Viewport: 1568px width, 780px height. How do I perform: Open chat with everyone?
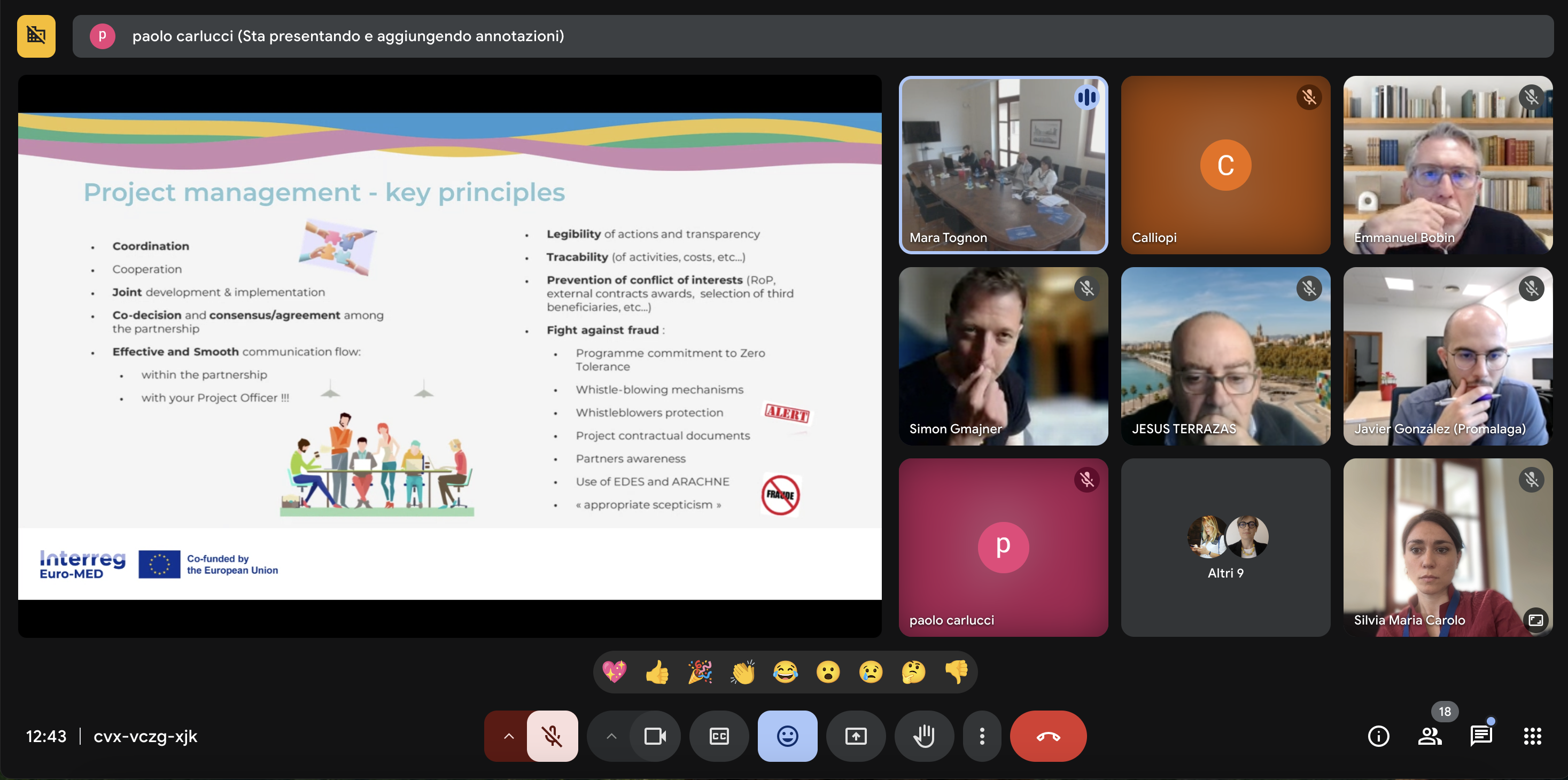click(1481, 736)
